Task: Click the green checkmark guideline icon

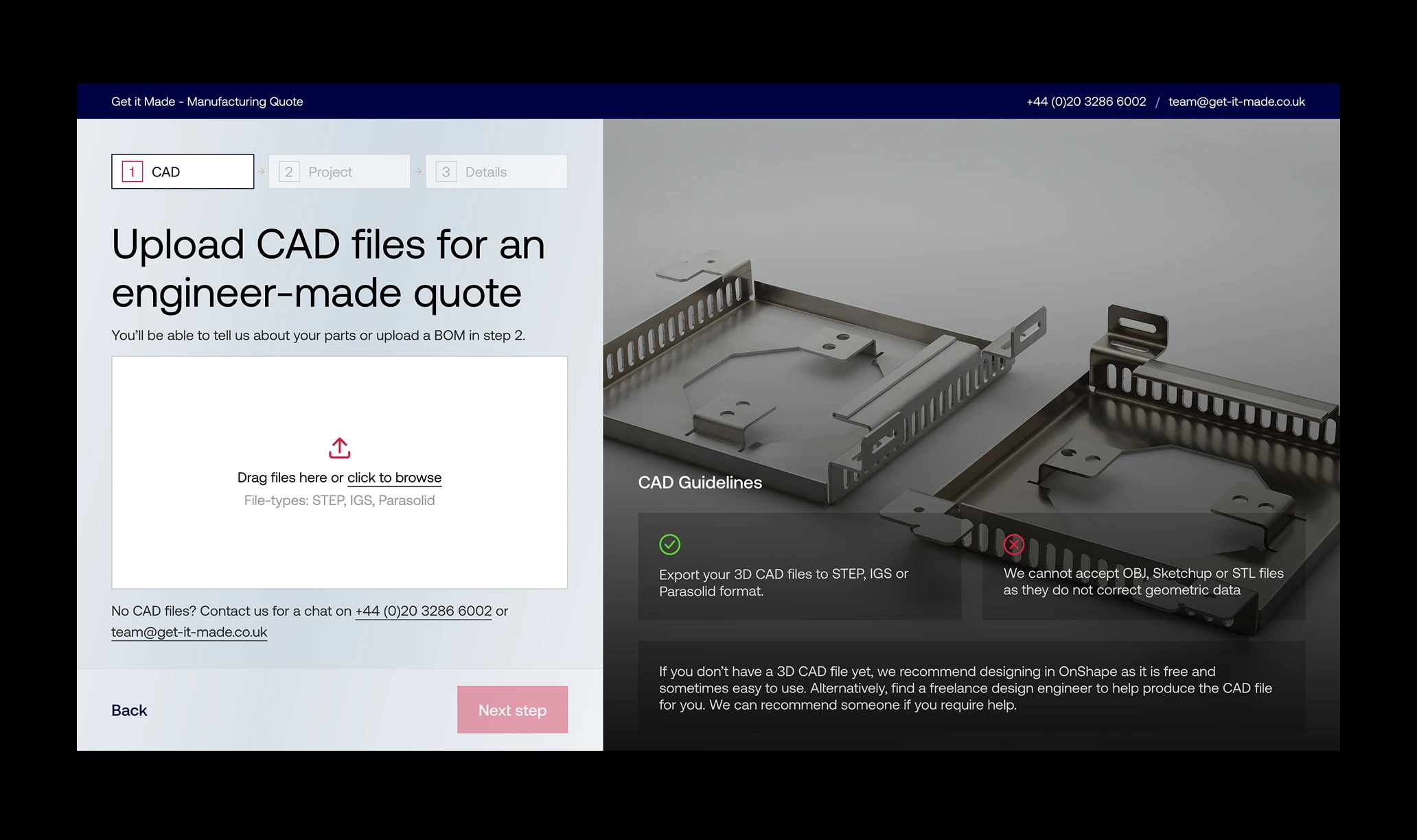Action: pyautogui.click(x=669, y=544)
